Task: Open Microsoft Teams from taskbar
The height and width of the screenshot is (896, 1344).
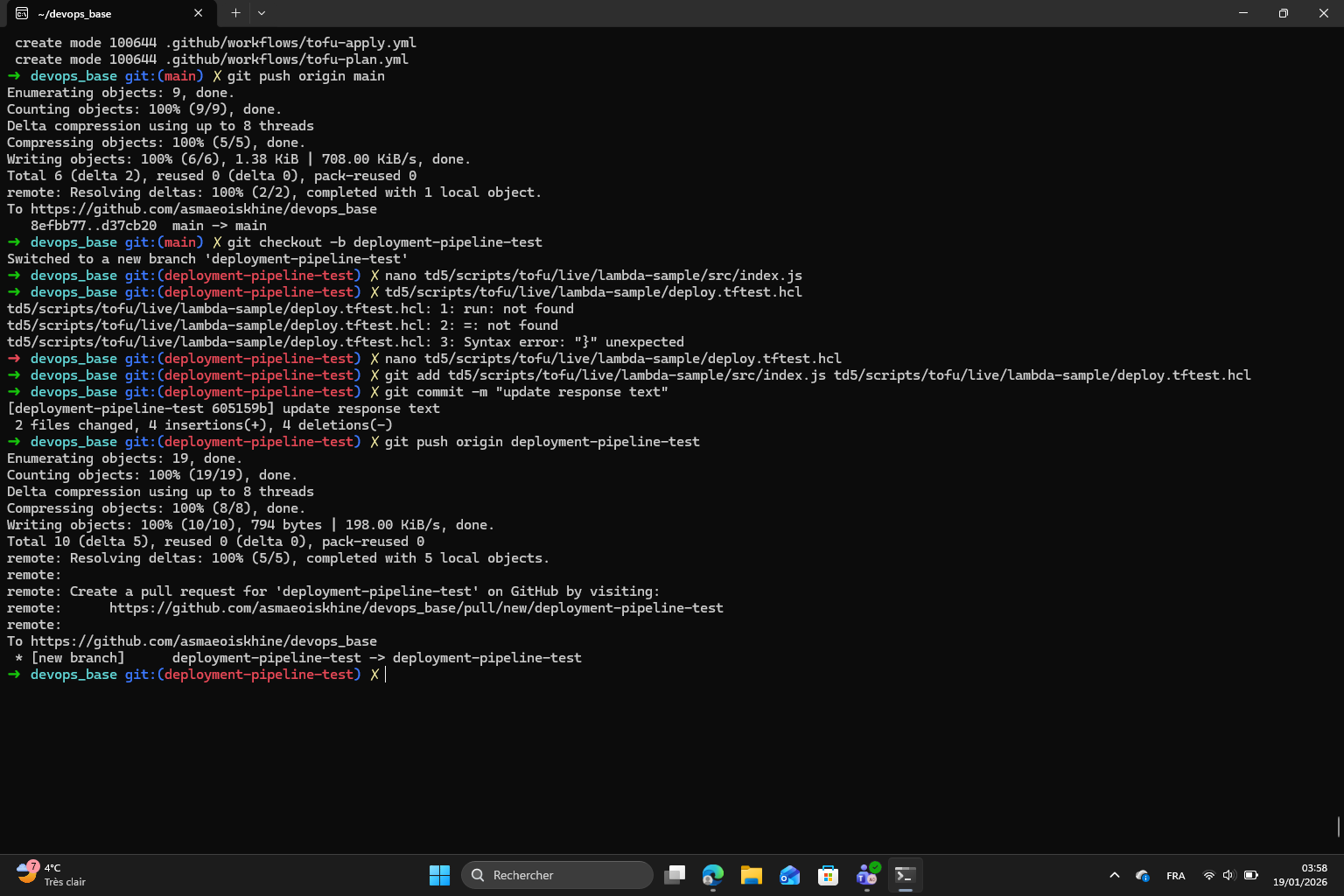Action: click(867, 875)
